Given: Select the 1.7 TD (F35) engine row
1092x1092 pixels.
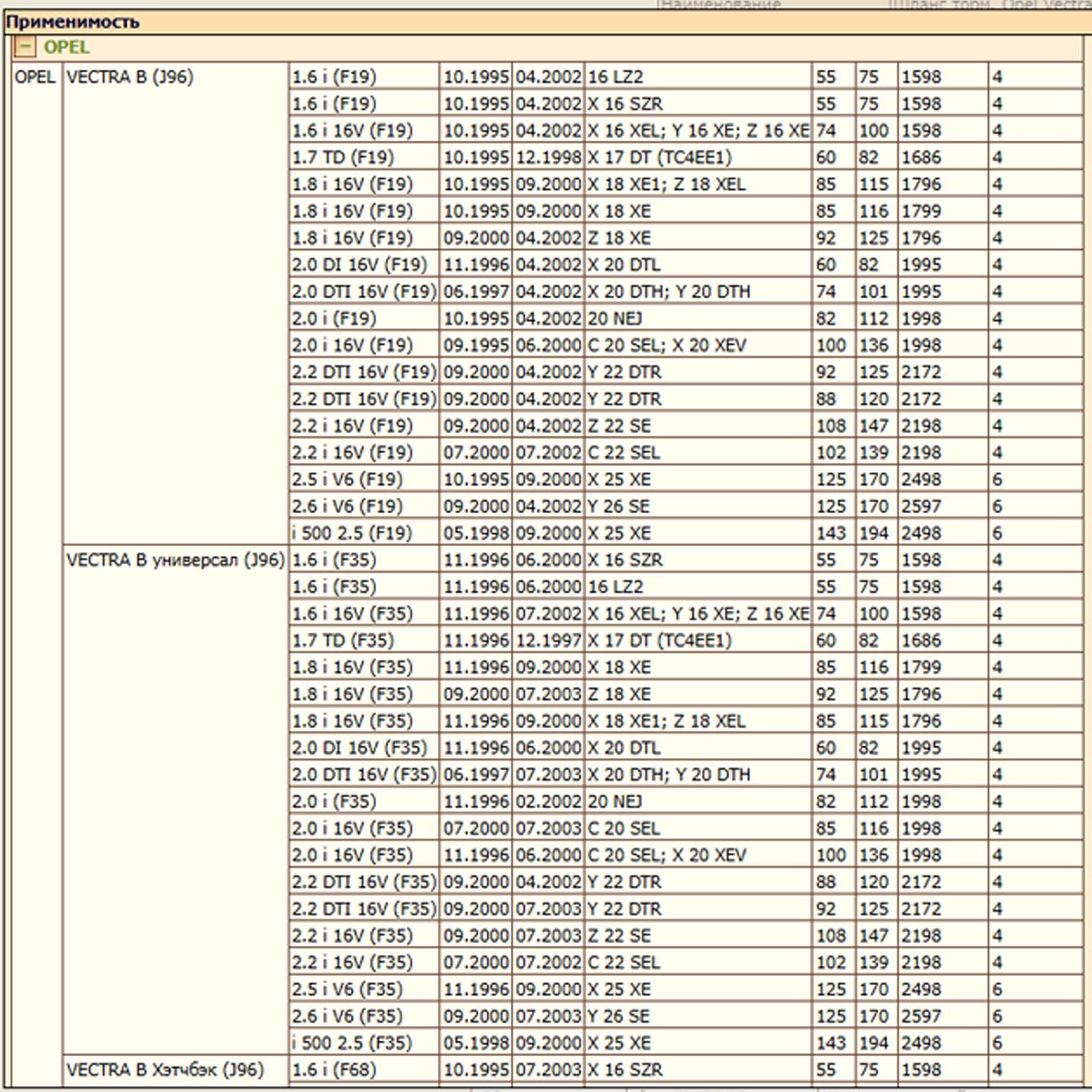Looking at the screenshot, I should click(343, 641).
